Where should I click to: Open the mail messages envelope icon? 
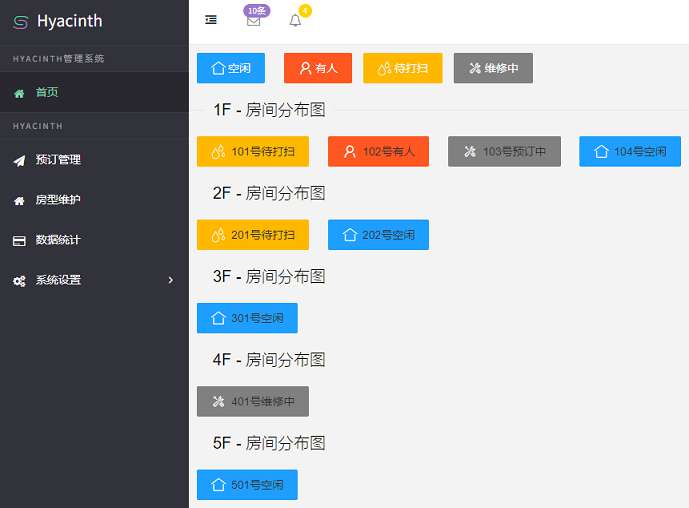click(254, 21)
